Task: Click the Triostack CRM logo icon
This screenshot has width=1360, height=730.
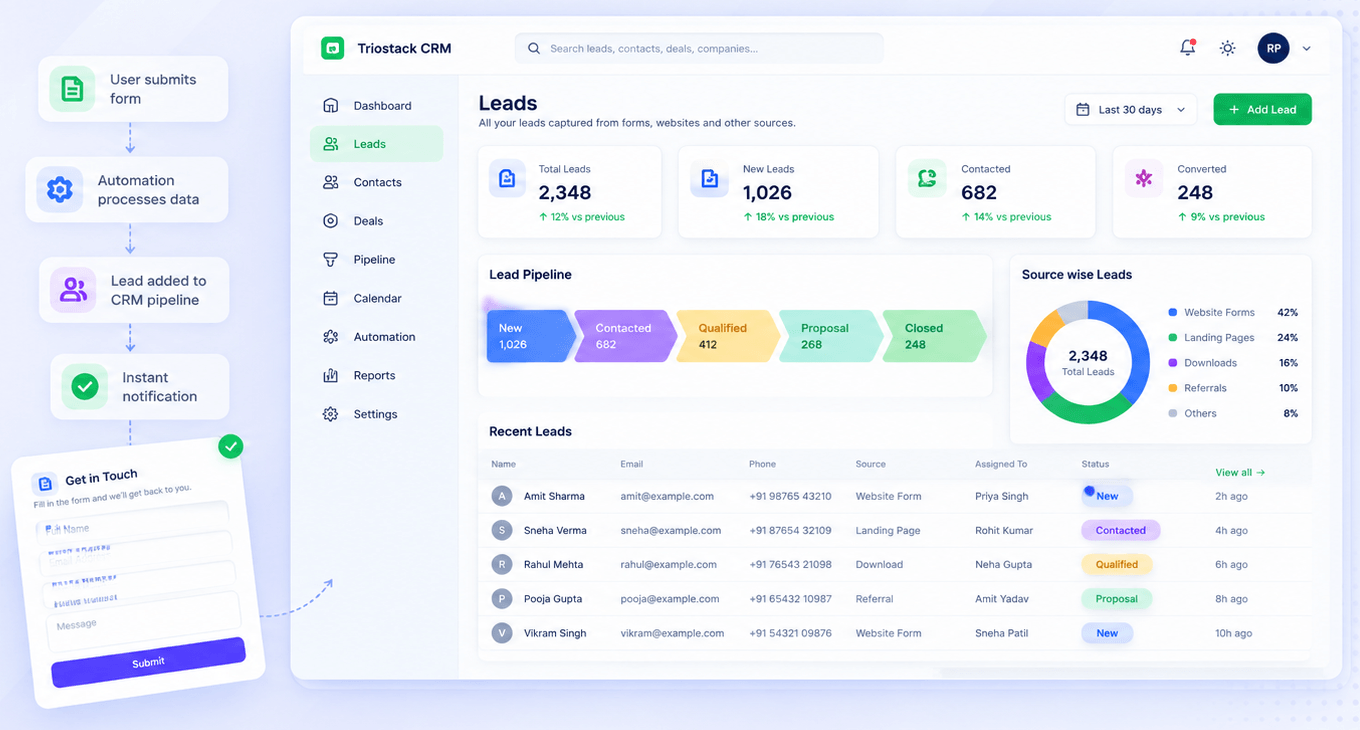Action: point(332,48)
